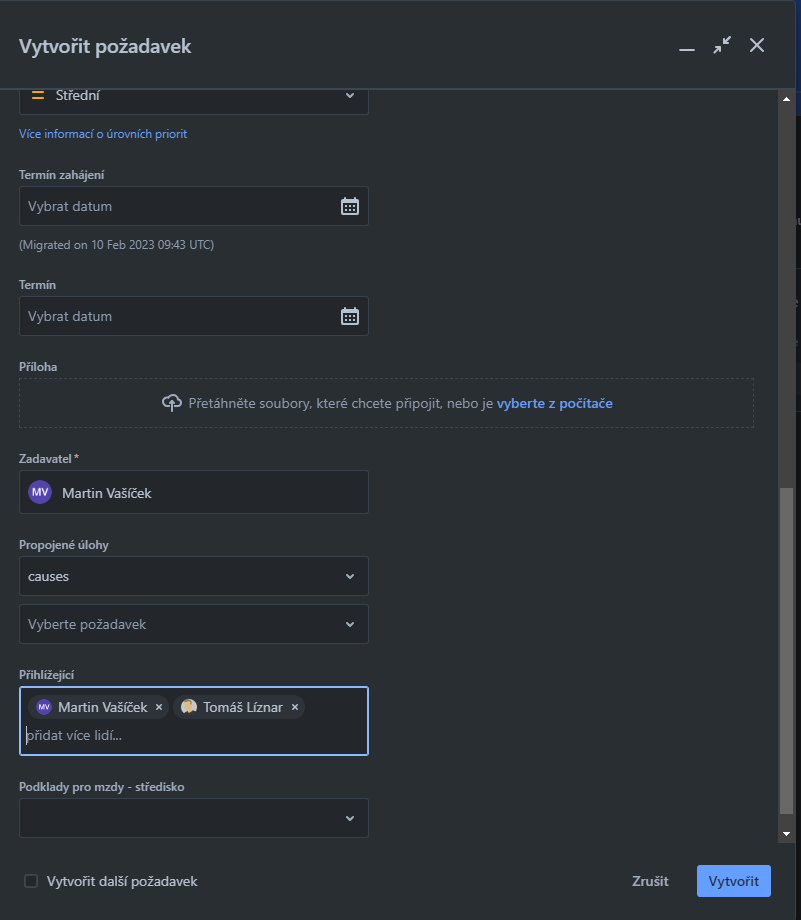Click the vertical scrollbar thumb

tap(786, 651)
